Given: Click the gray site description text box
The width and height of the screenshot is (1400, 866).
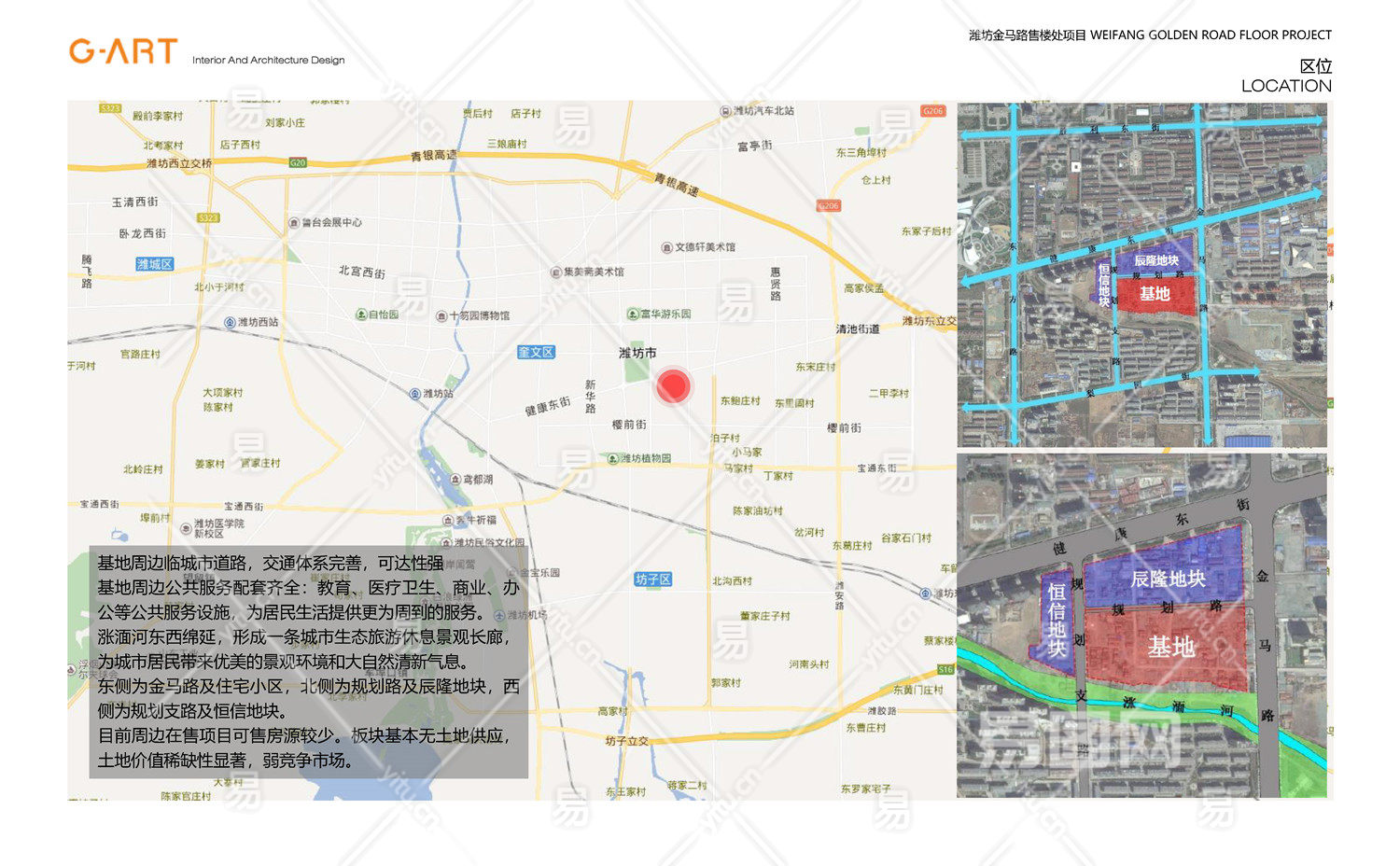Looking at the screenshot, I should 308,662.
